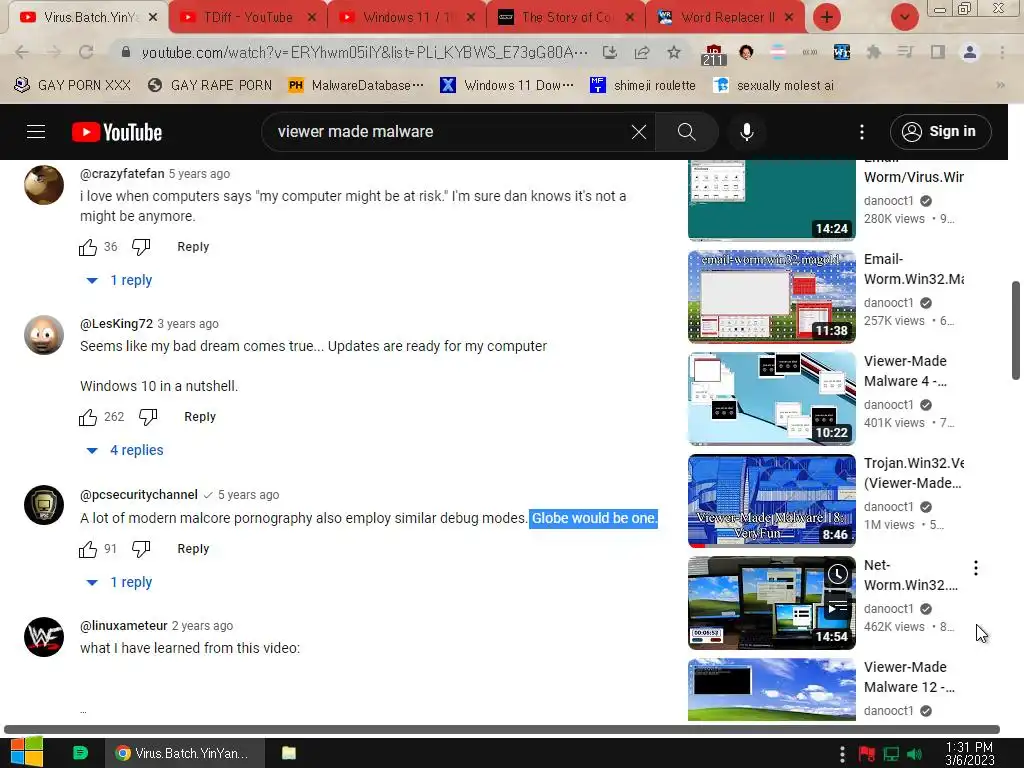
Task: Open the Viewer-Made Malware 12 title
Action: (x=910, y=677)
